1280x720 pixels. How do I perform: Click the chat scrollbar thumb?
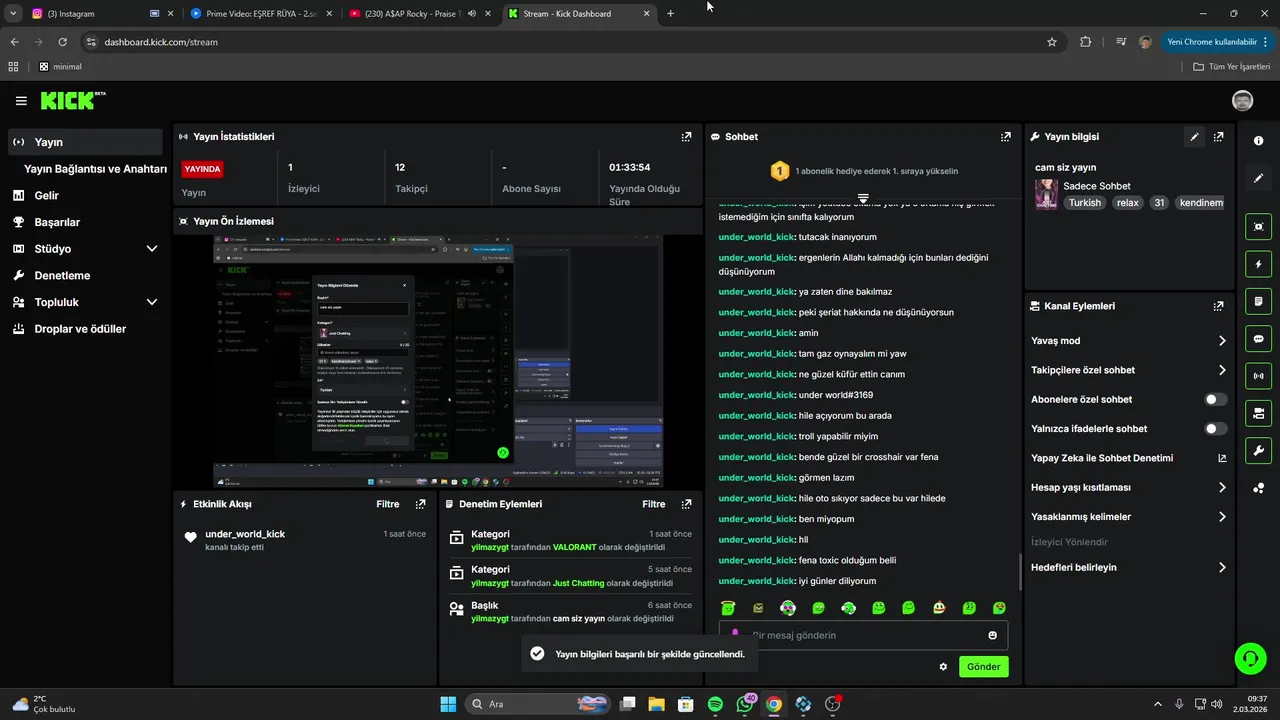tap(1021, 573)
